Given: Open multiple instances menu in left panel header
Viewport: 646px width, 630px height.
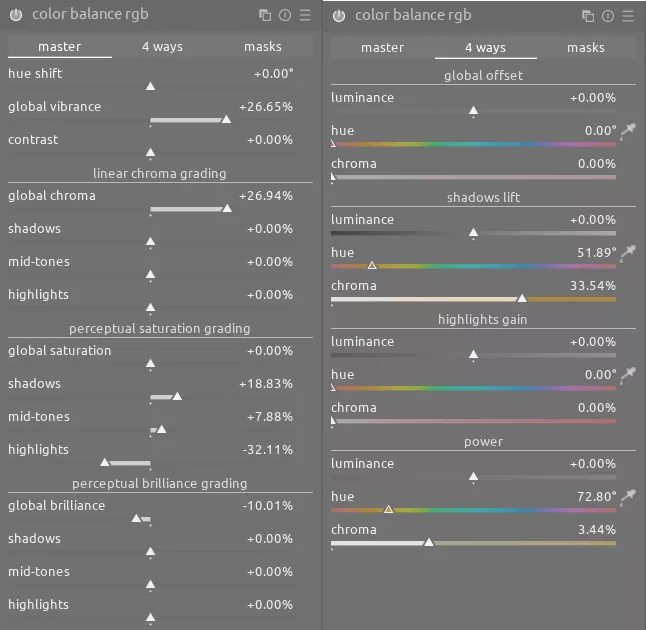Looking at the screenshot, I should point(265,16).
